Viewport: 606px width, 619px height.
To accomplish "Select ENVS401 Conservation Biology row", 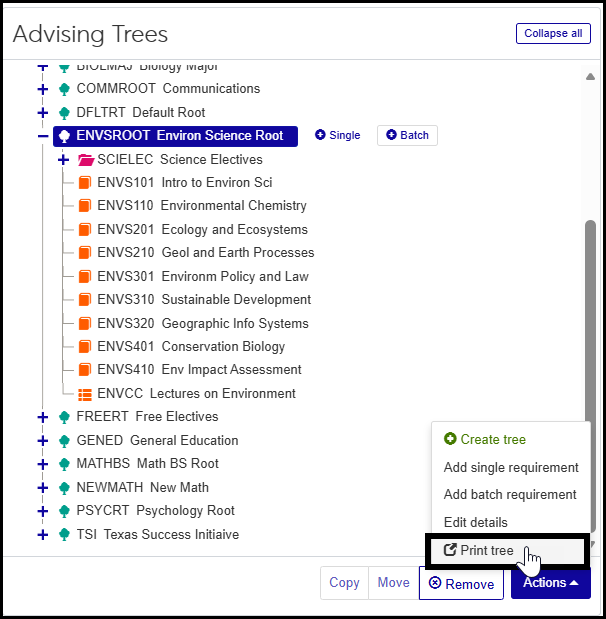I will 191,347.
